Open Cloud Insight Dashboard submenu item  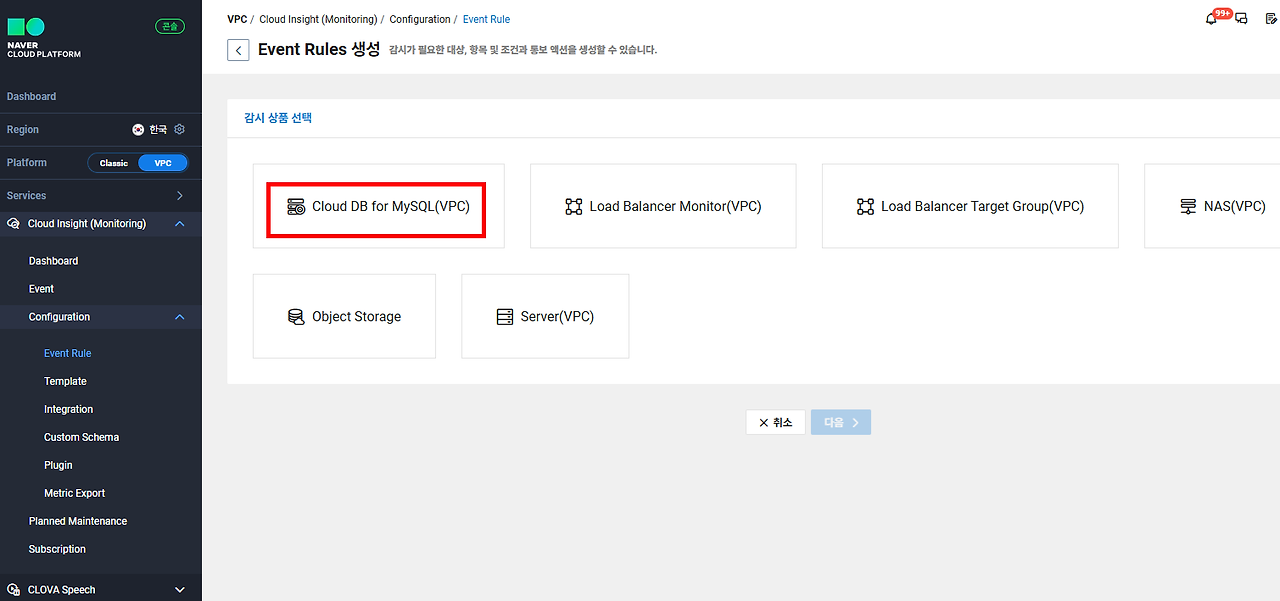[53, 261]
